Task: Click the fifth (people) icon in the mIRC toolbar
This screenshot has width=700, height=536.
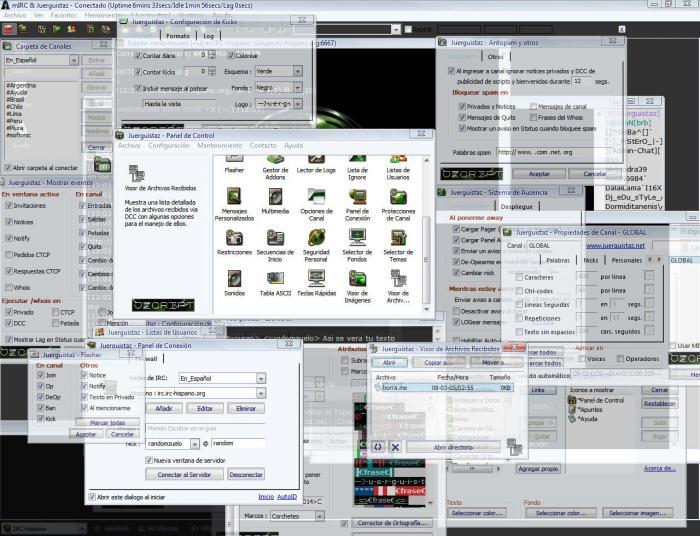Action: [x=71, y=29]
